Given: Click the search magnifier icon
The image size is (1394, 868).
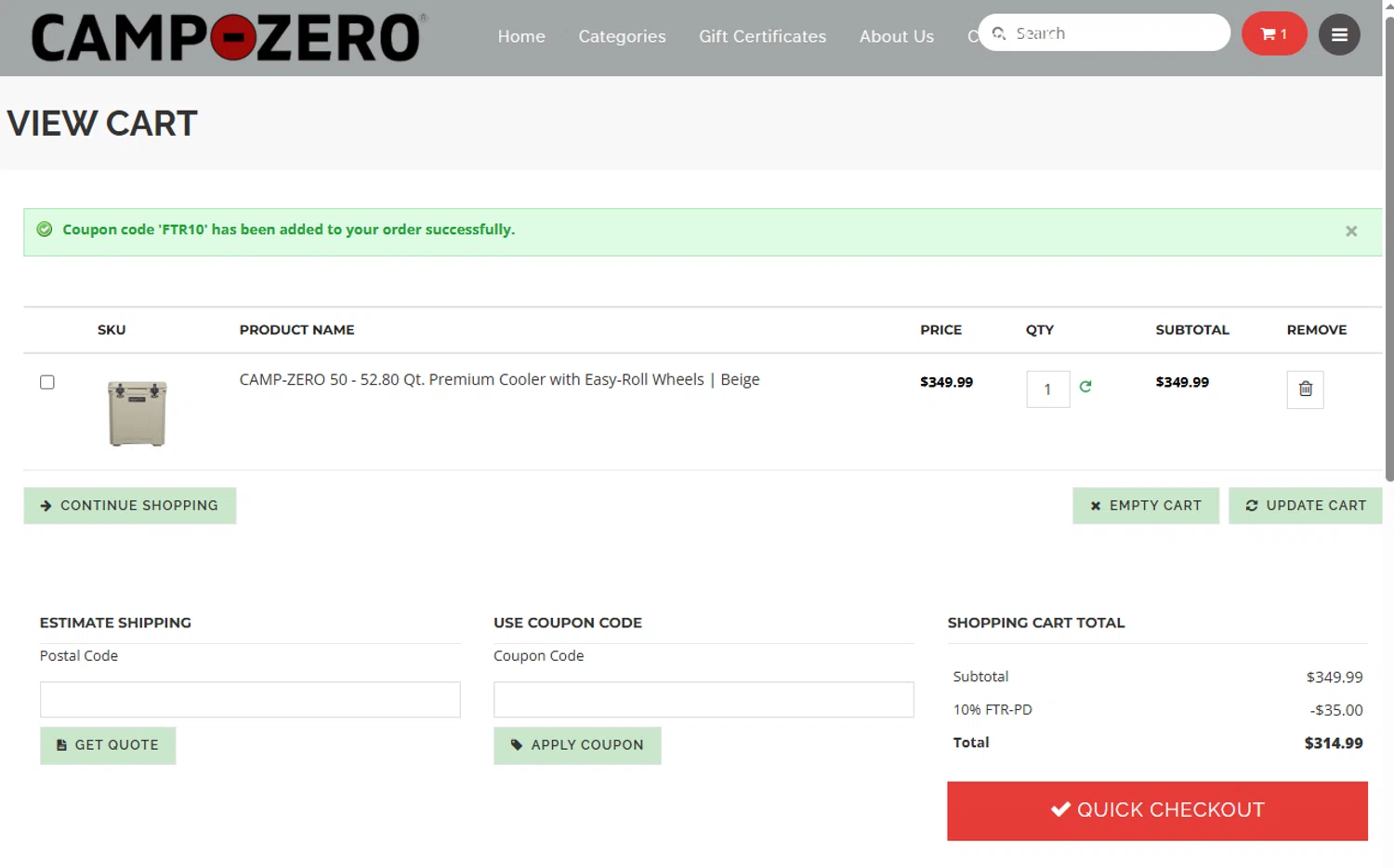Looking at the screenshot, I should [999, 33].
